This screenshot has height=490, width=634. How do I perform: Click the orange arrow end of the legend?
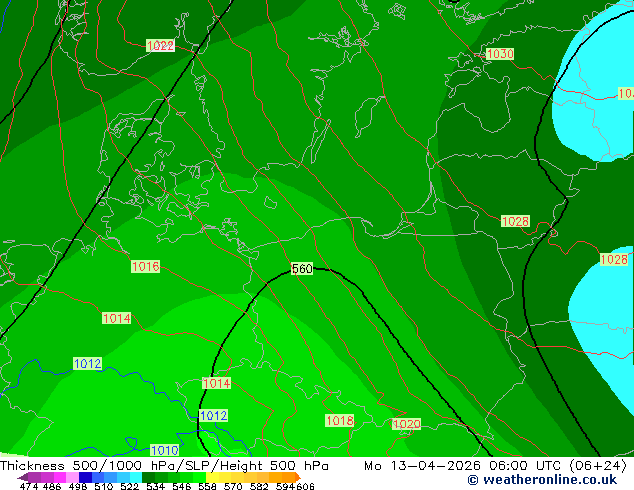[x=298, y=477]
